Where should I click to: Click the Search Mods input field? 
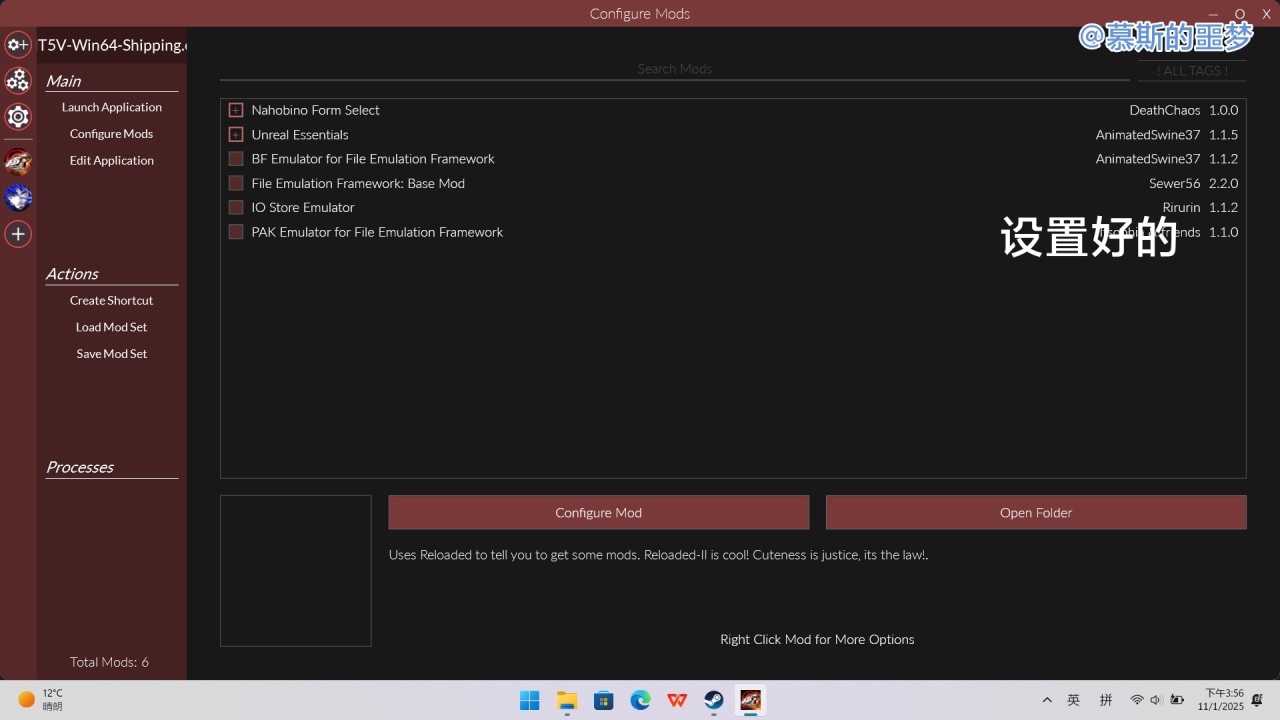(675, 69)
